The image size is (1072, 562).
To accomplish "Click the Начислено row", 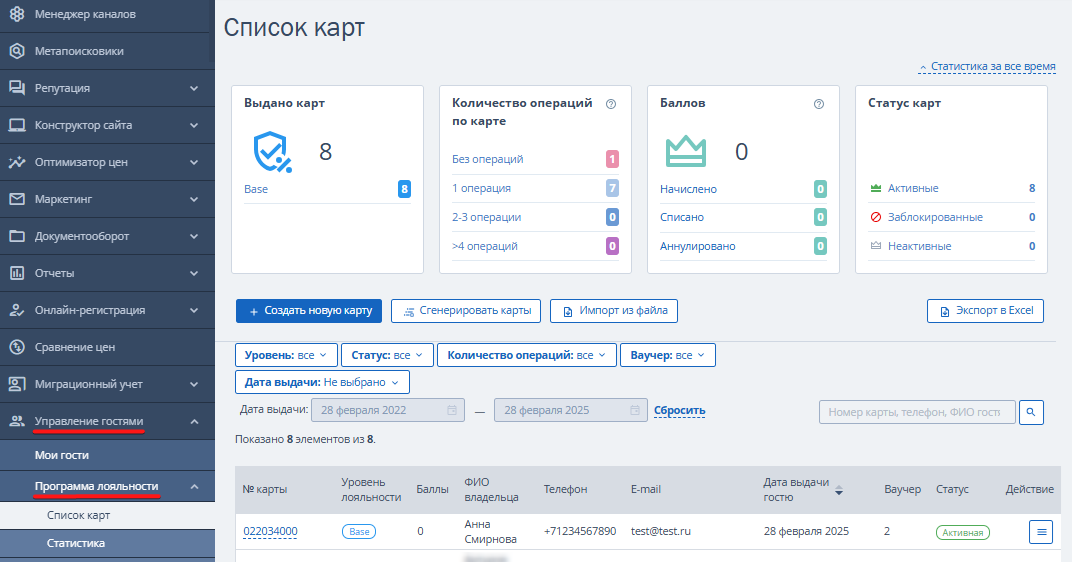I will coord(743,189).
